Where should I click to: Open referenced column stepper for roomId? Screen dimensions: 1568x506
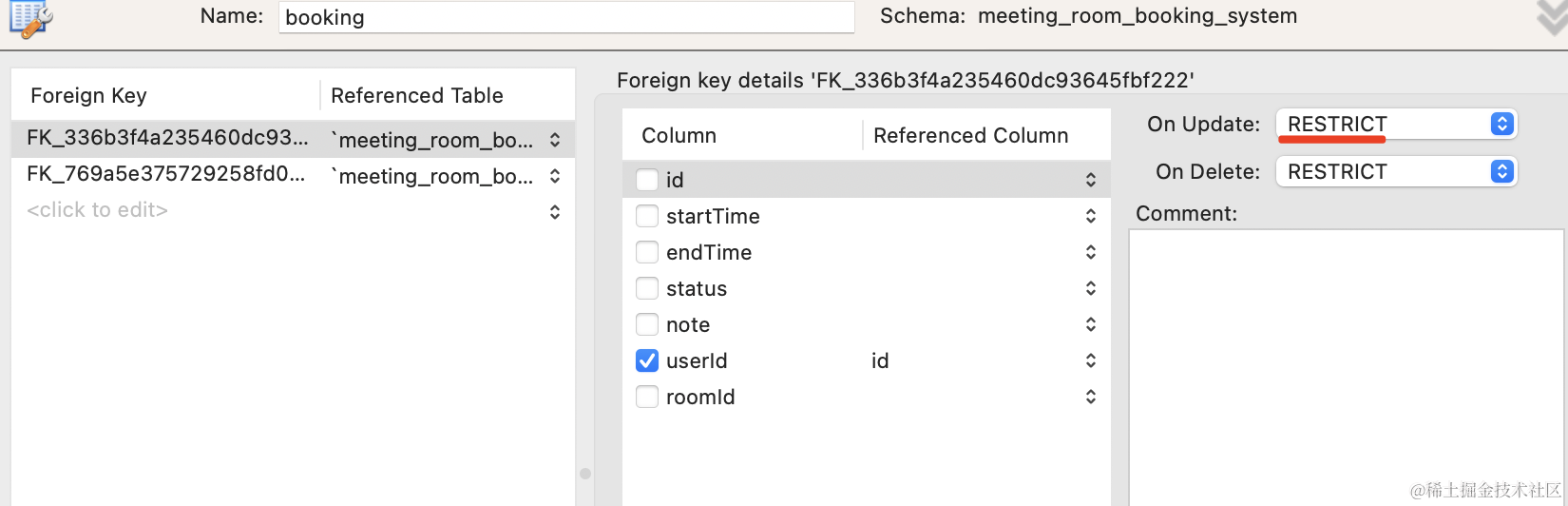[1091, 397]
